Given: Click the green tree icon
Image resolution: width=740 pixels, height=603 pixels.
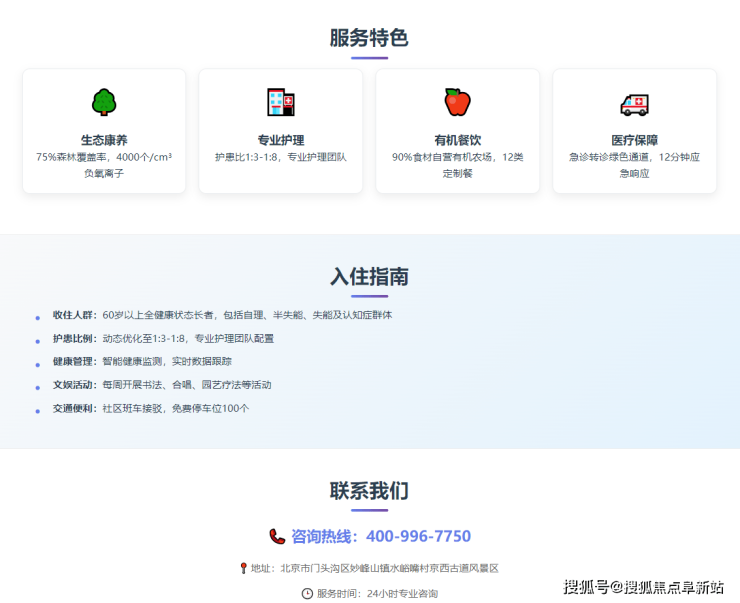Looking at the screenshot, I should click(x=104, y=102).
